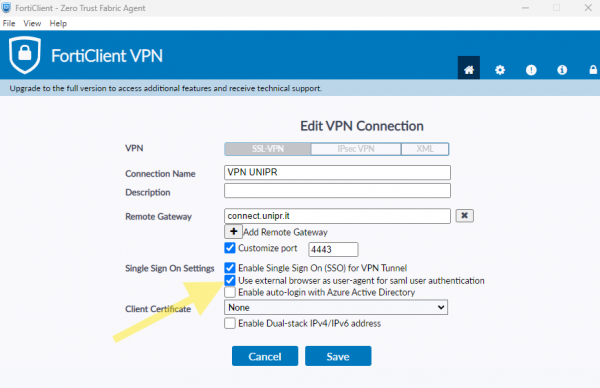Click the Single Sign On Settings label

point(170,268)
